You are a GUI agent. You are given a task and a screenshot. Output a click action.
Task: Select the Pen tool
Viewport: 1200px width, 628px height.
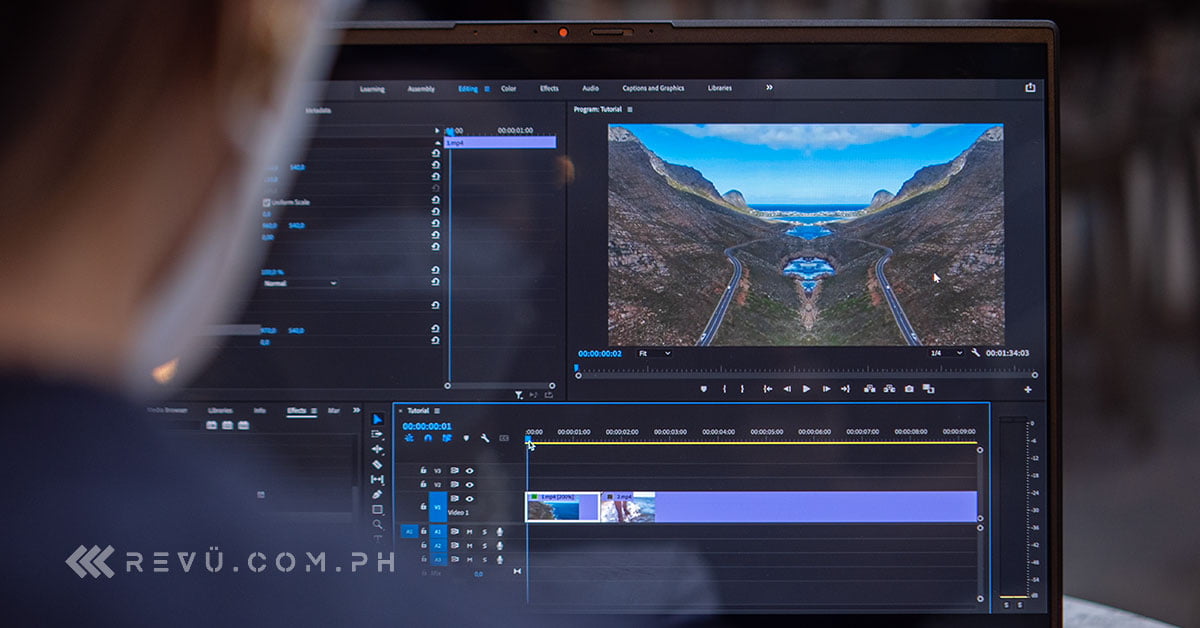(377, 494)
